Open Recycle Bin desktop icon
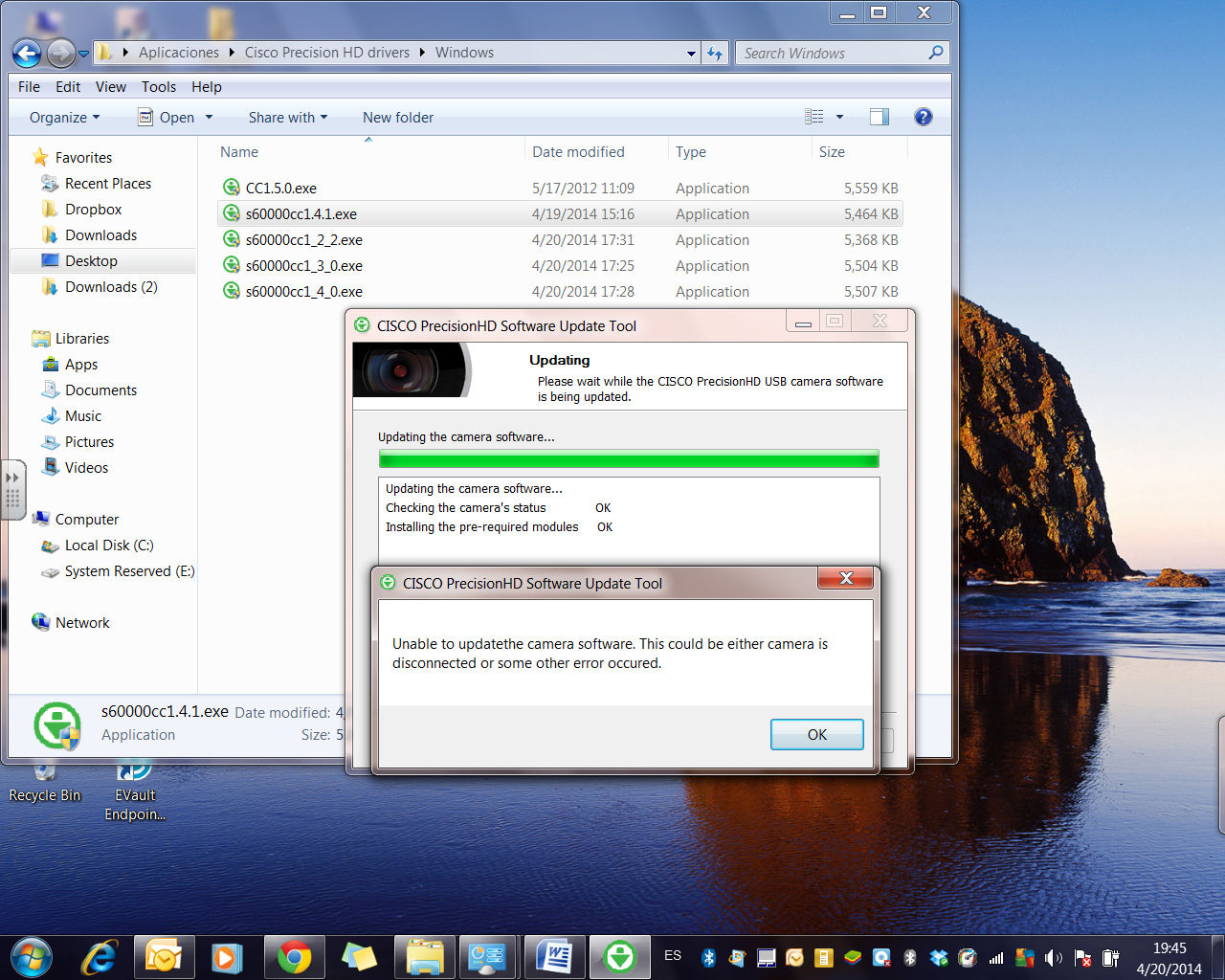The width and height of the screenshot is (1225, 980). click(44, 783)
